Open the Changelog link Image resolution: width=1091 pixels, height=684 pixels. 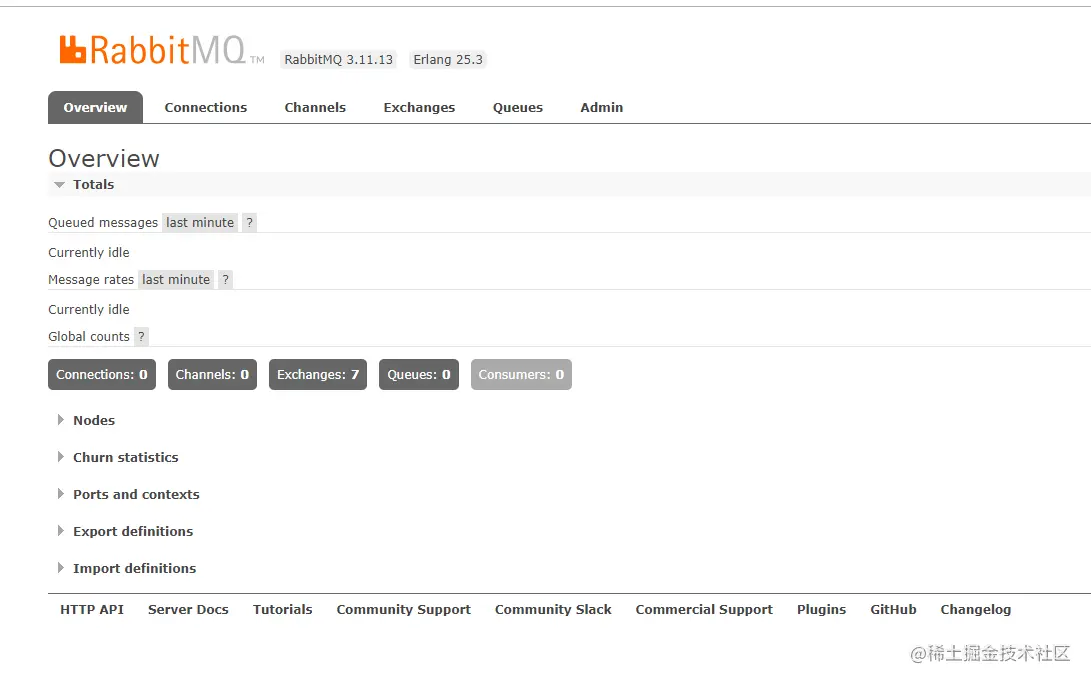975,610
